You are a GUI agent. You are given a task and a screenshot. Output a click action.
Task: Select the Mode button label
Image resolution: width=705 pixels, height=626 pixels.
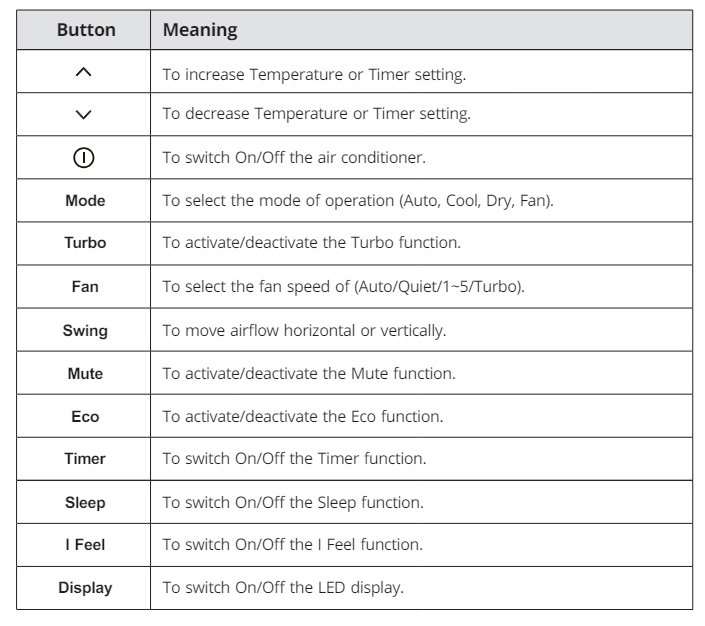point(84,201)
